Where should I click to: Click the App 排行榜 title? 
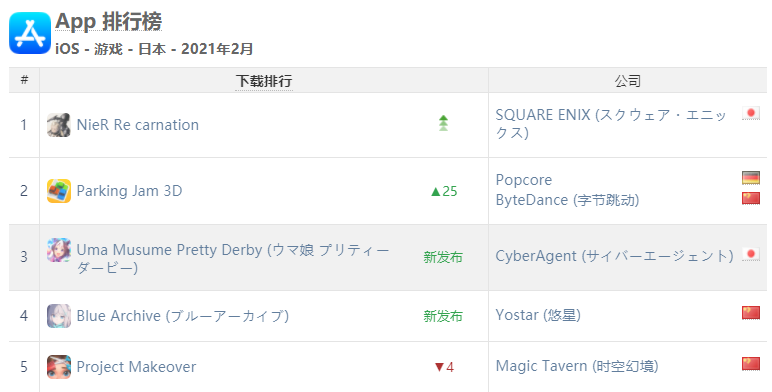tap(108, 21)
